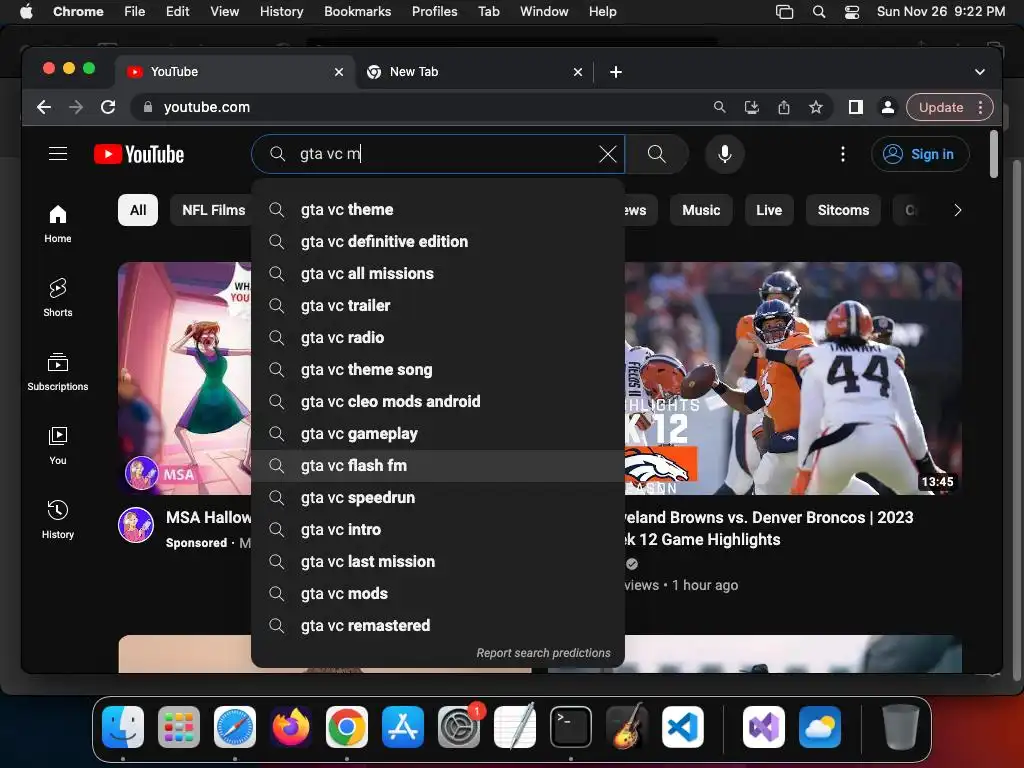The height and width of the screenshot is (768, 1024).
Task: Start voice search with the microphone
Action: (x=724, y=154)
